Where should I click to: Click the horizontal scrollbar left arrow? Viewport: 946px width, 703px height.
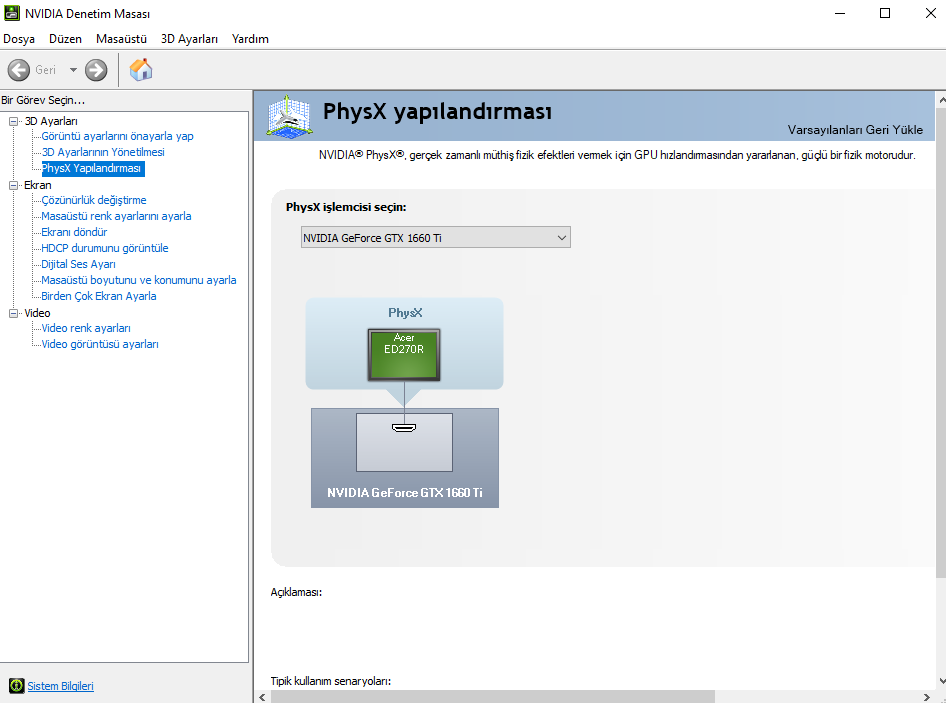262,697
